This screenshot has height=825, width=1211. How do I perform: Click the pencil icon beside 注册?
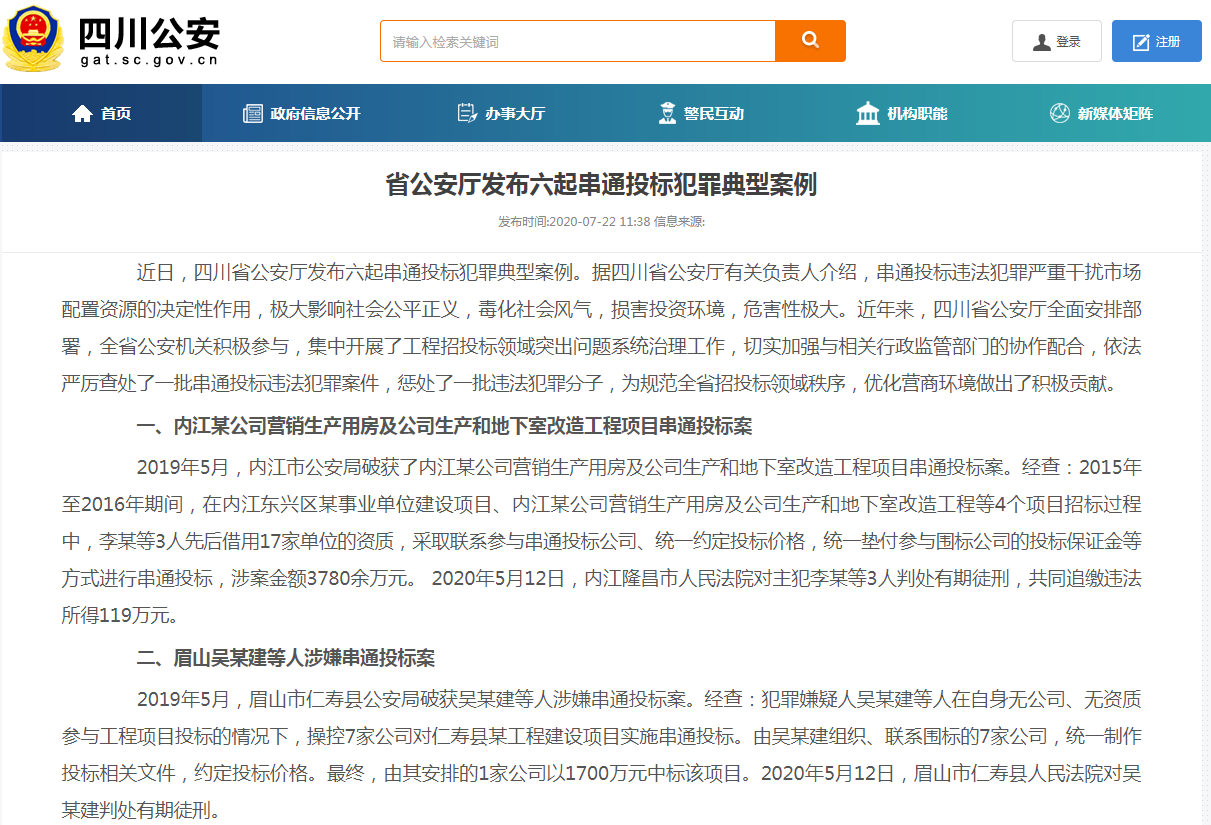click(x=1141, y=42)
